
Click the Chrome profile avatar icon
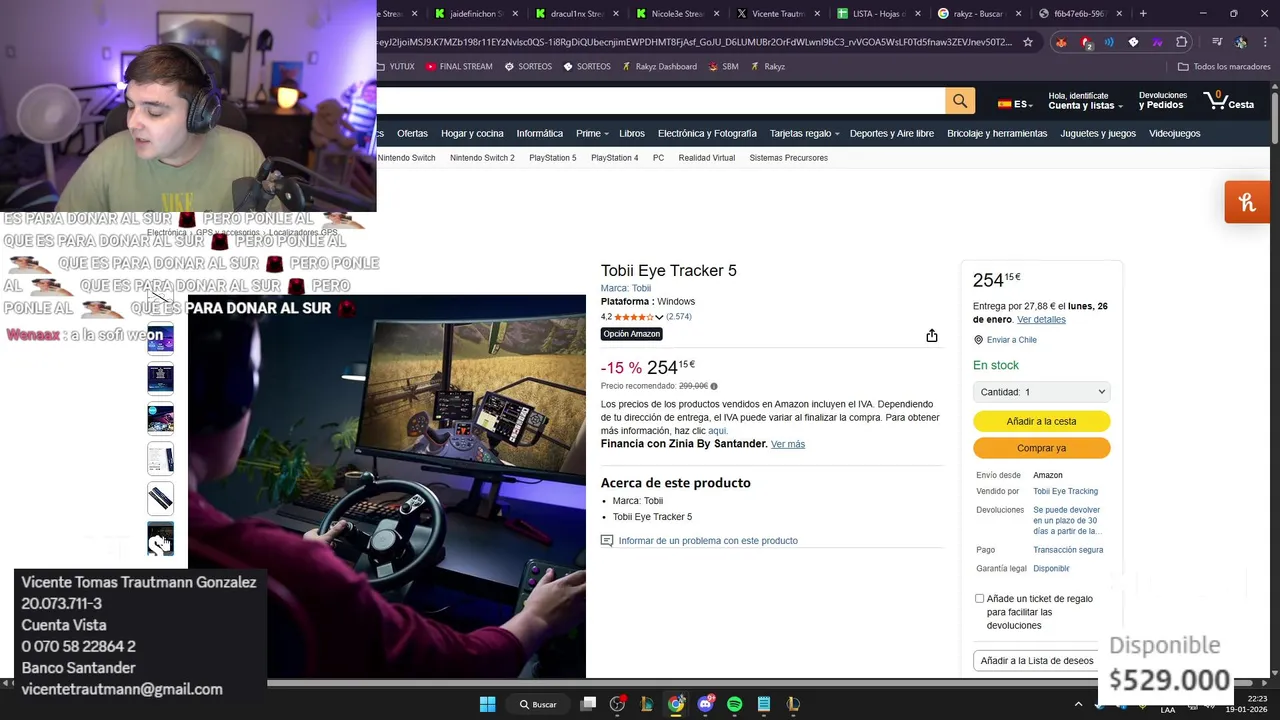pyautogui.click(x=1241, y=42)
